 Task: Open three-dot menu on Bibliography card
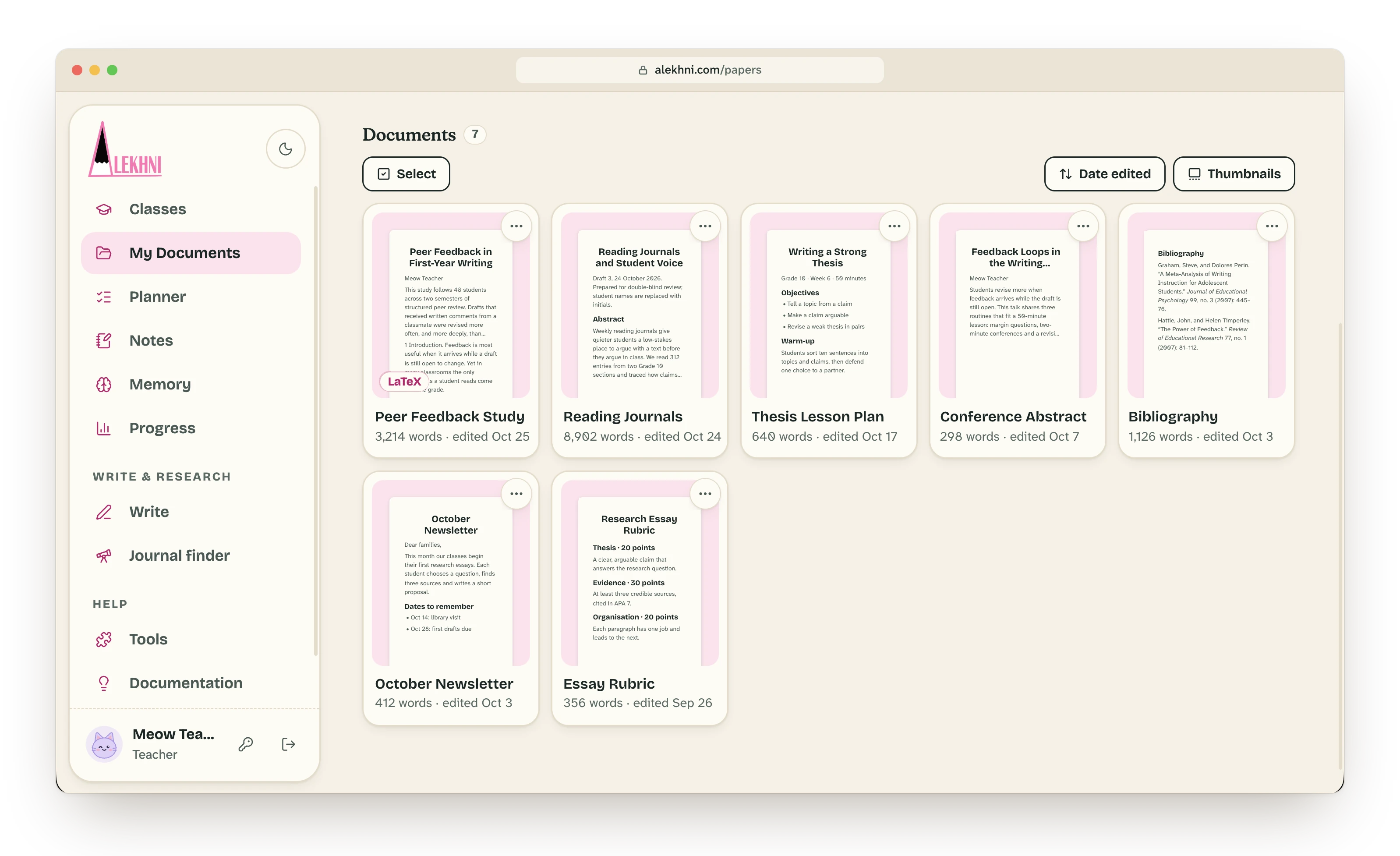click(x=1272, y=226)
